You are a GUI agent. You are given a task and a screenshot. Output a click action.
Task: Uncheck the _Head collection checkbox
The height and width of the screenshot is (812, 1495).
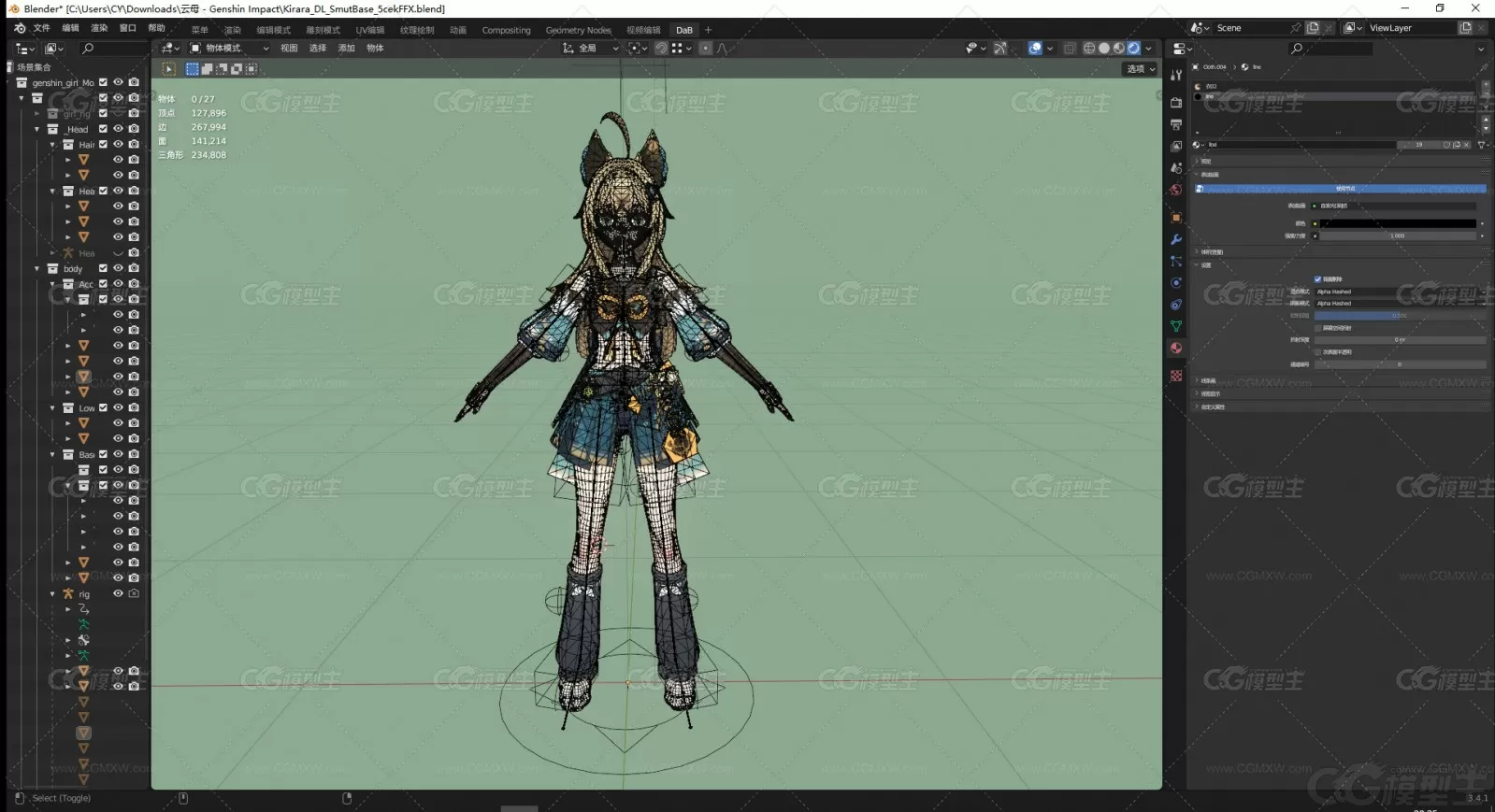(103, 129)
